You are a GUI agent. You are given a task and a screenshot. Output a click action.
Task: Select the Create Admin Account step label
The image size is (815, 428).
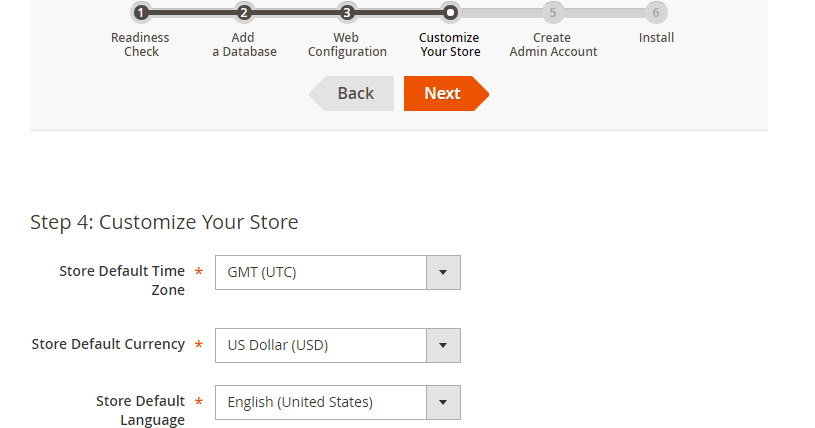(x=553, y=45)
